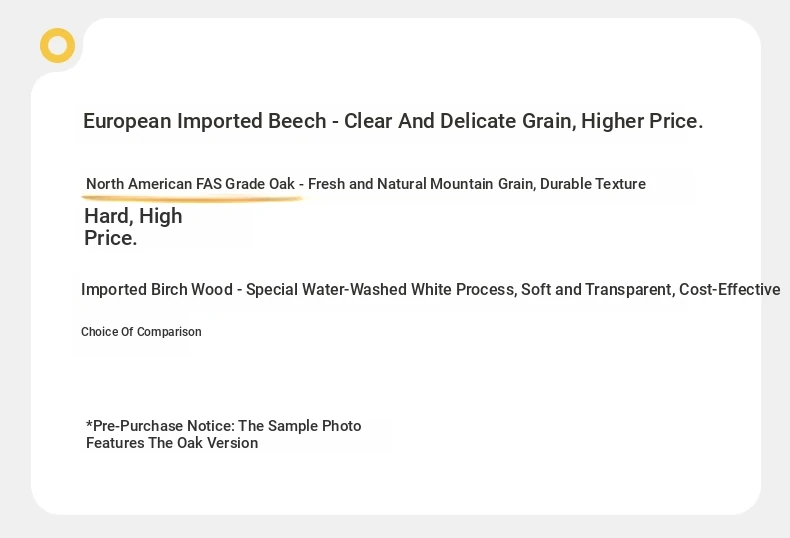The height and width of the screenshot is (538, 790).
Task: Click 'The Sample Photo' in the notice
Action: pyautogui.click(x=300, y=426)
